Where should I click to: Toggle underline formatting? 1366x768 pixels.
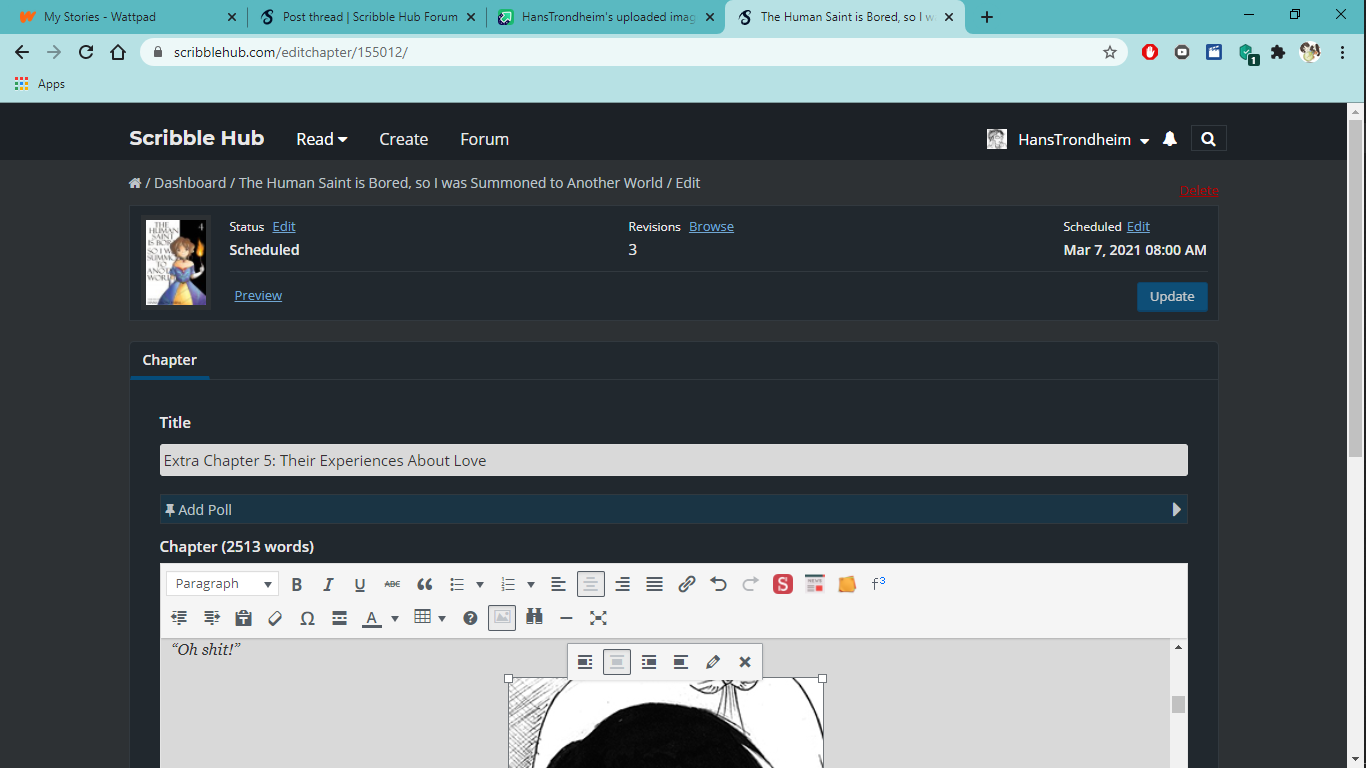[x=360, y=584]
